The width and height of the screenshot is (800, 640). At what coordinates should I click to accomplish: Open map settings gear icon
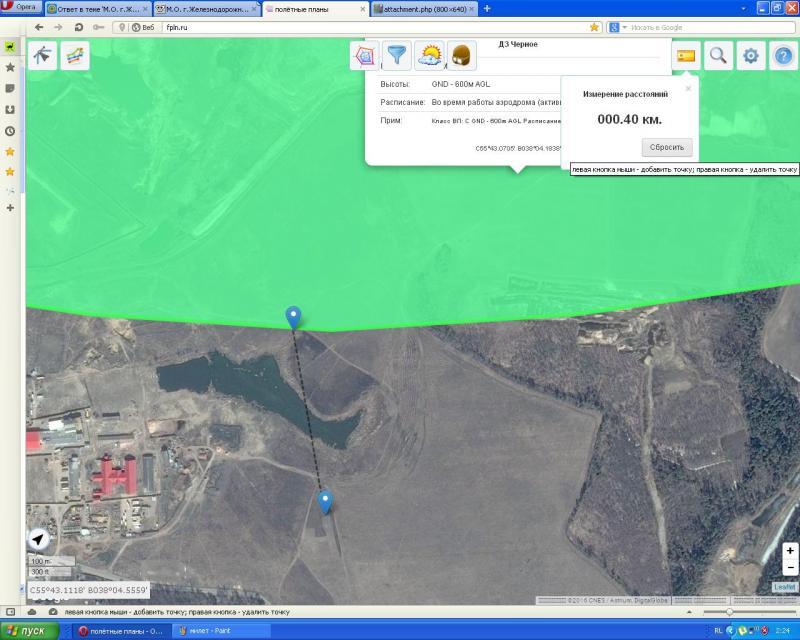751,57
